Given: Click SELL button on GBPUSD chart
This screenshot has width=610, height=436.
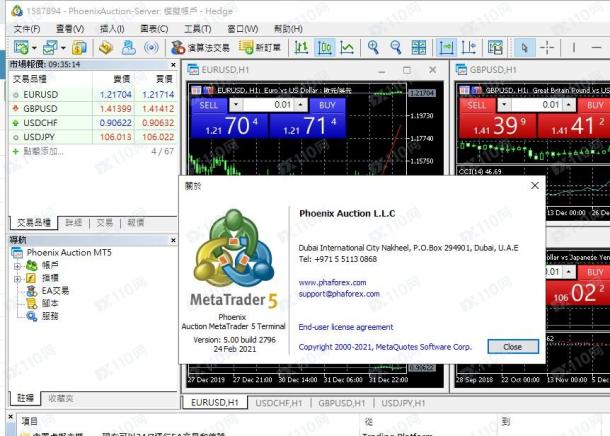Looking at the screenshot, I should (477, 105).
